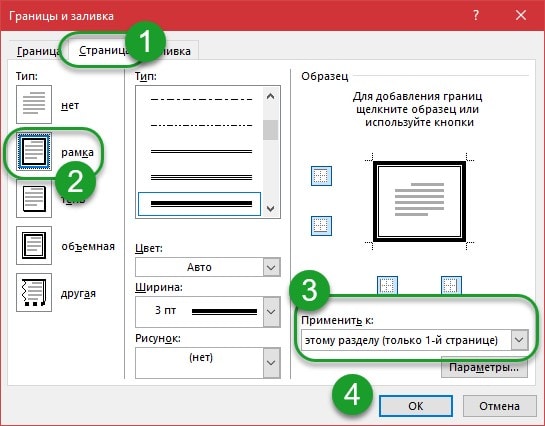Expand the "Применить к" dropdown list

tap(415, 340)
